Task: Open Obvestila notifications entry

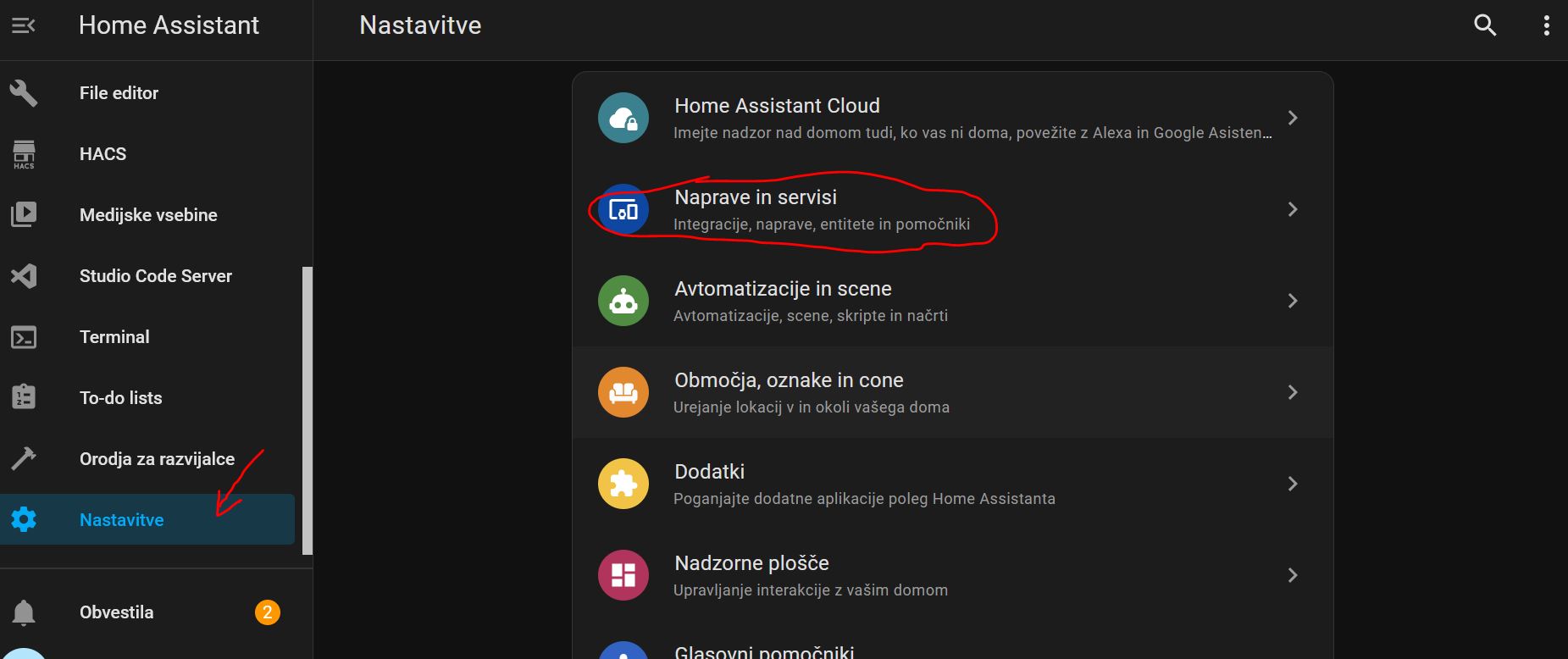Action: click(x=147, y=612)
